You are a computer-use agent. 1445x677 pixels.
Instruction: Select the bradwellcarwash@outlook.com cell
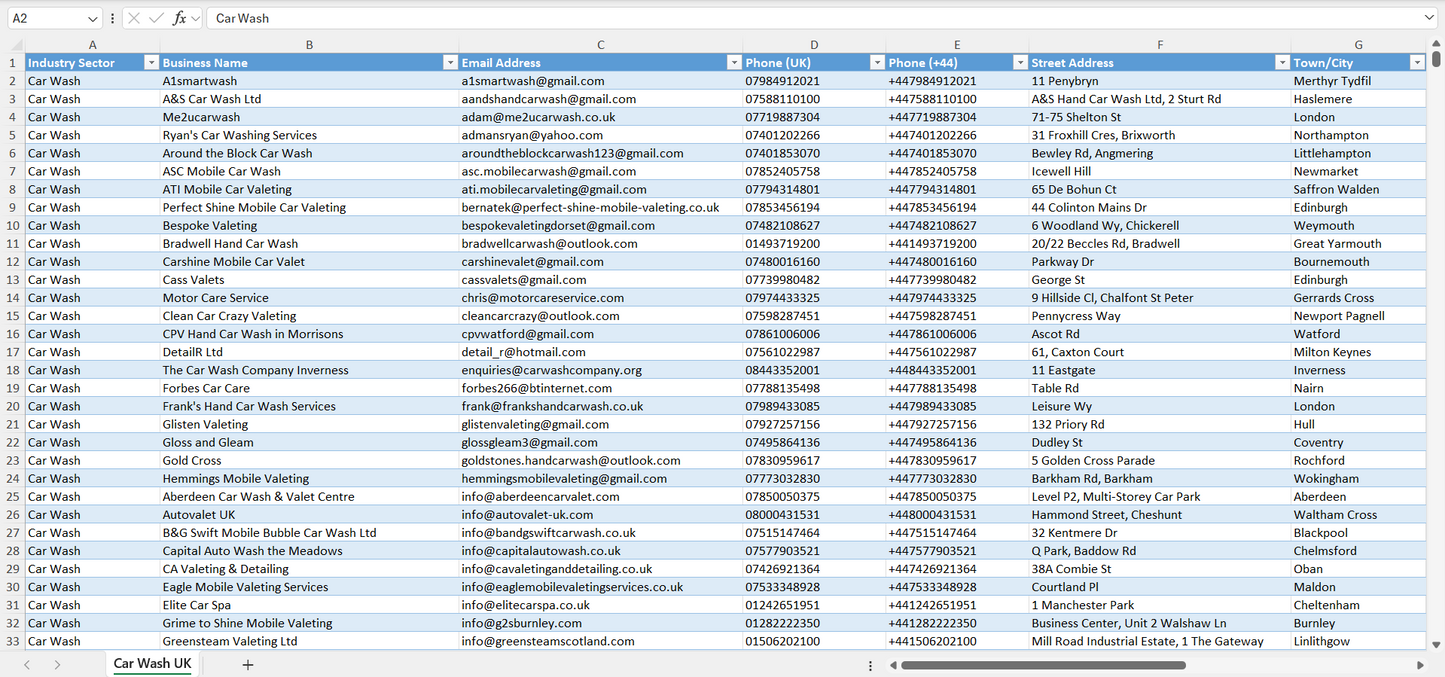pos(601,243)
